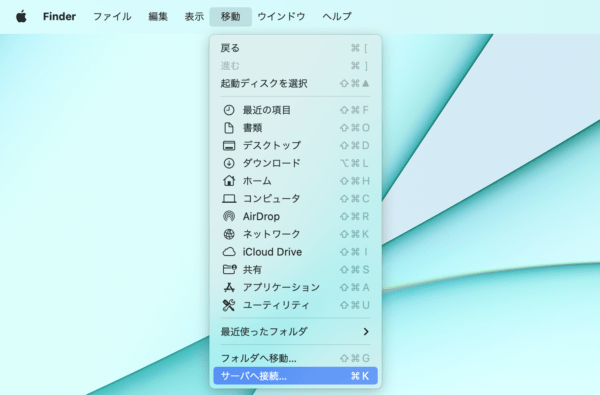Click the download arrow icon beside ダウンロード
The height and width of the screenshot is (395, 600).
(229, 163)
